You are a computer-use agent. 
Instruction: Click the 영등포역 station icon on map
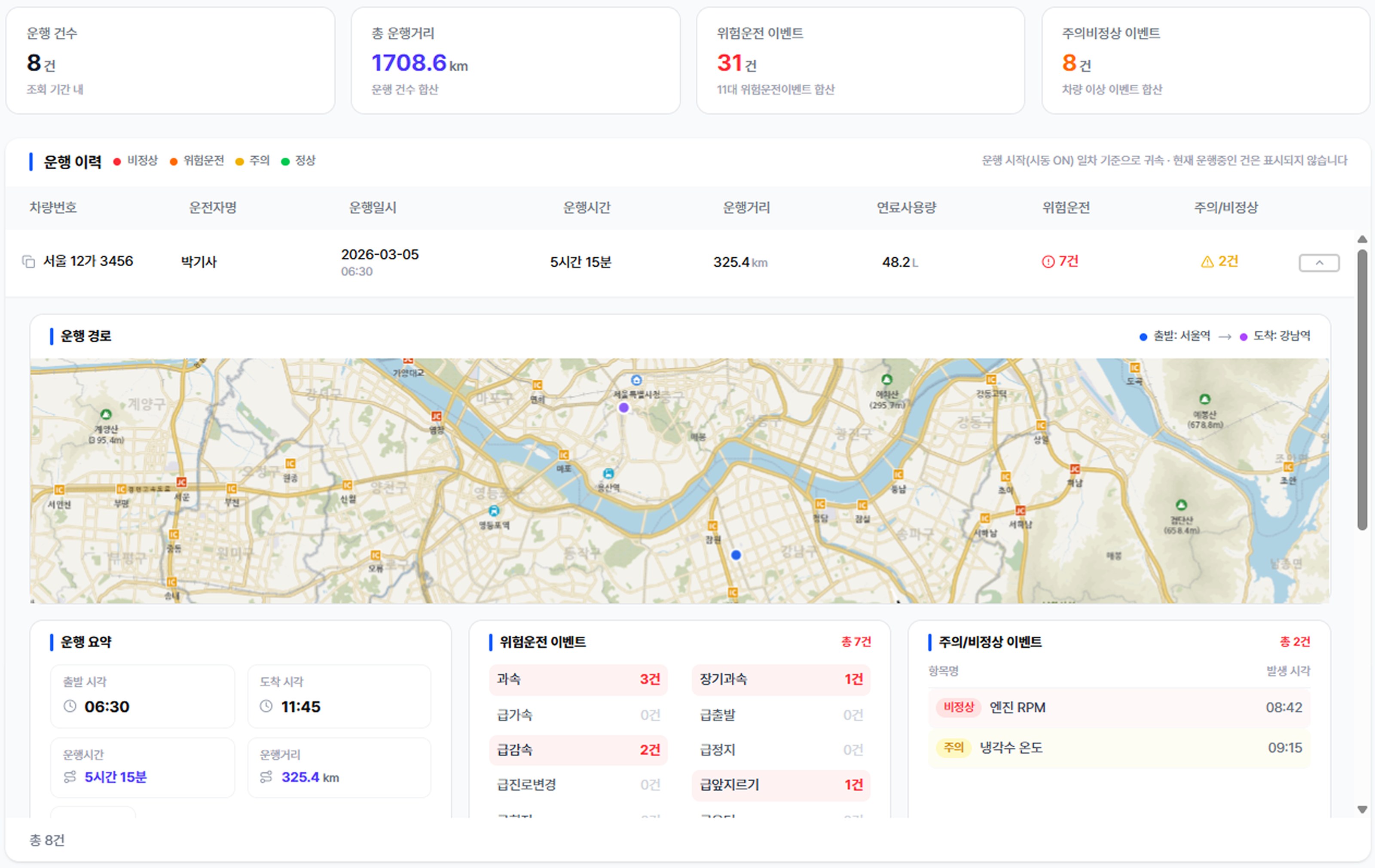coord(494,510)
